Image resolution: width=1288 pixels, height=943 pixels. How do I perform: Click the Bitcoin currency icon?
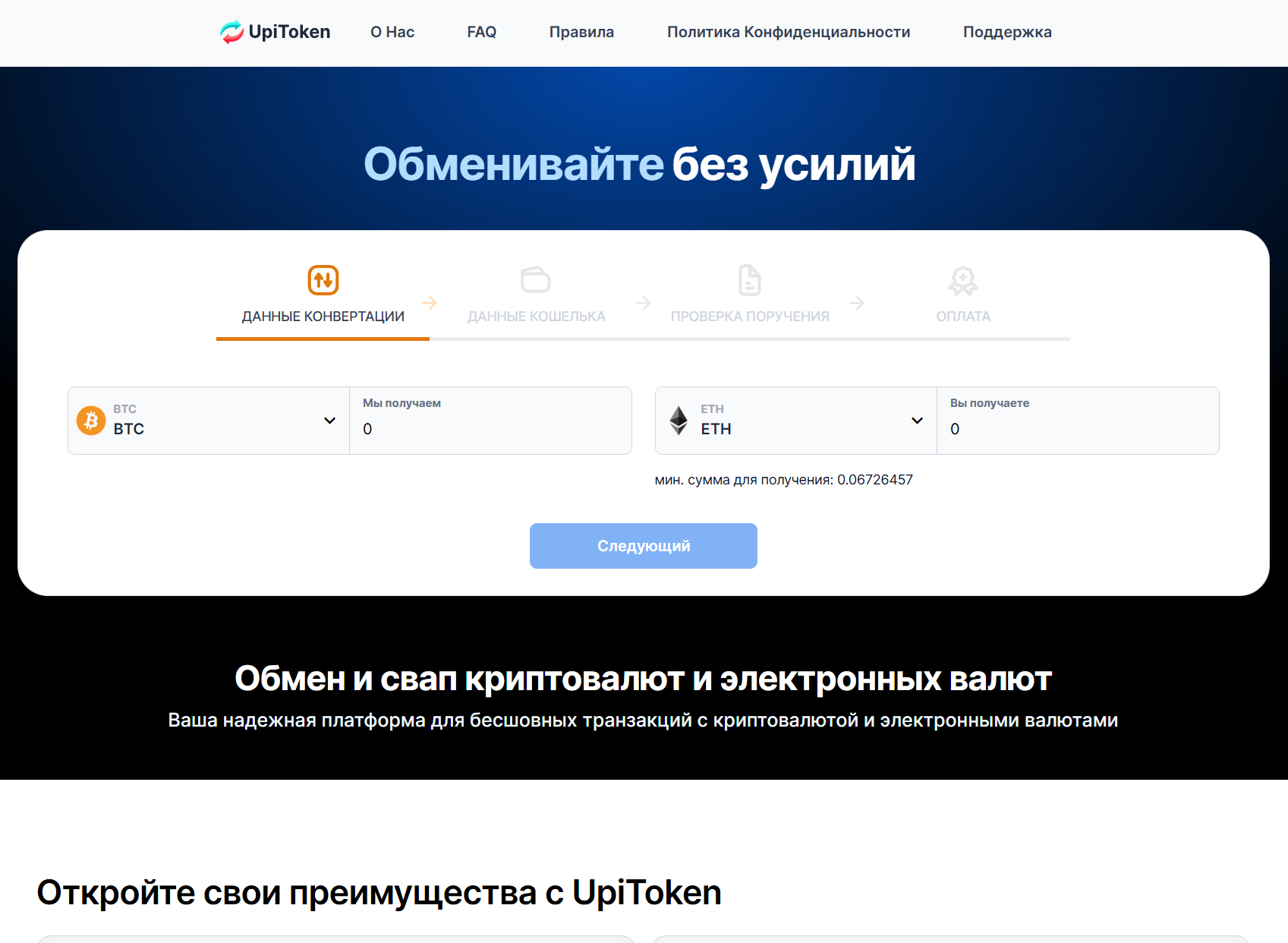tap(91, 421)
